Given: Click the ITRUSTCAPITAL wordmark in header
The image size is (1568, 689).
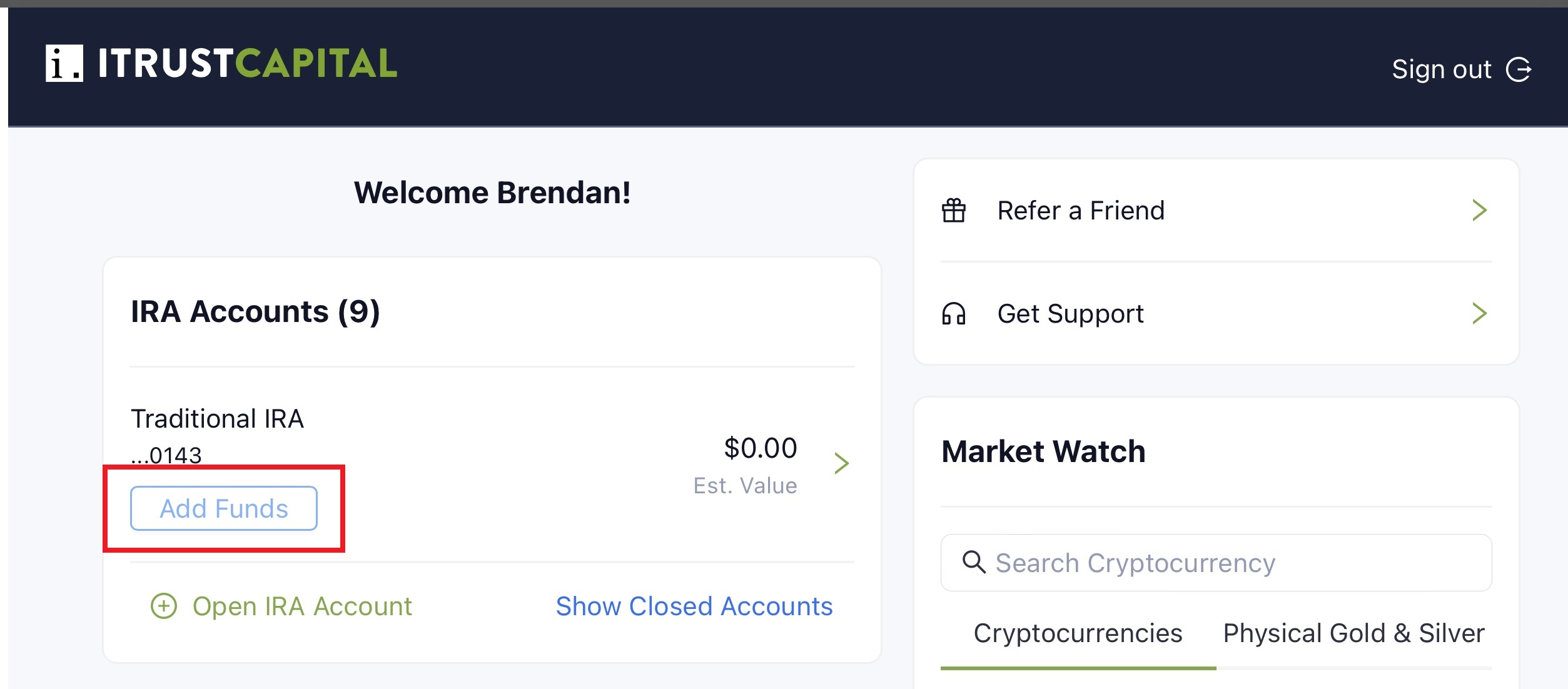Looking at the screenshot, I should [x=248, y=63].
